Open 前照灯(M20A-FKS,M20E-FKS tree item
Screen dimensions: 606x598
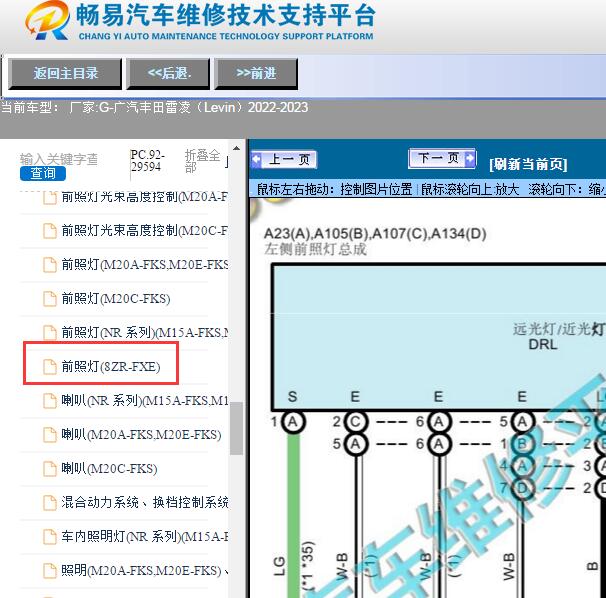click(144, 264)
